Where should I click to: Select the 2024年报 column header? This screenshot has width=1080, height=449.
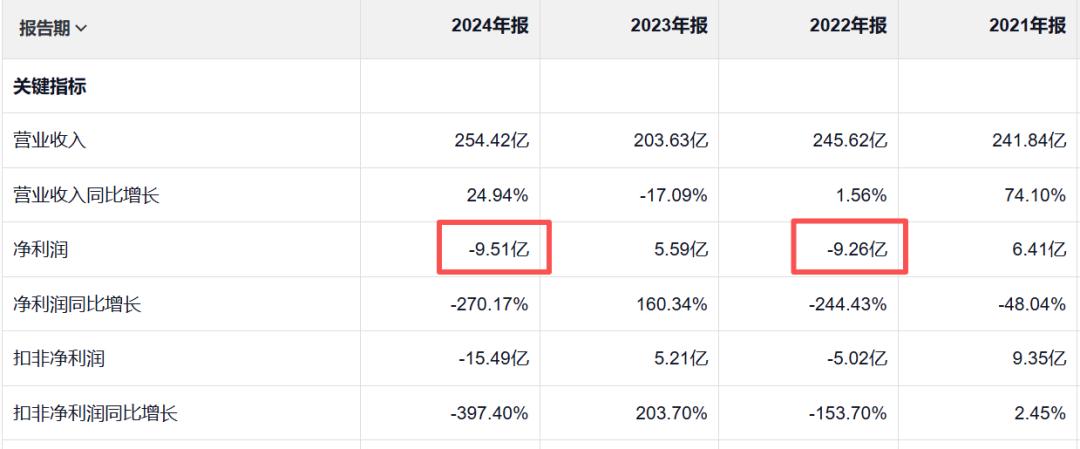[x=489, y=27]
